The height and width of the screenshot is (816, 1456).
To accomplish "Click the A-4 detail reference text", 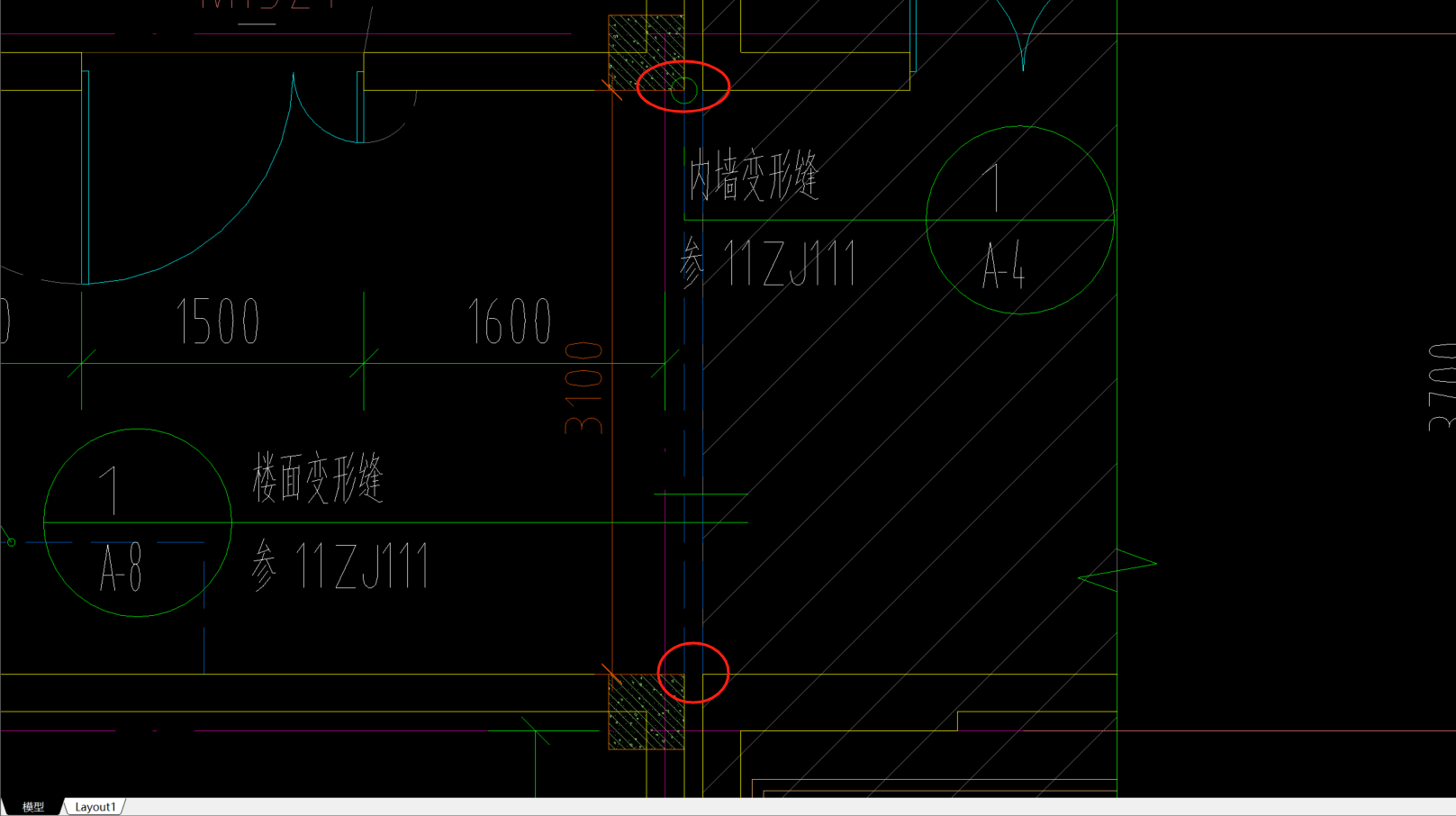I will pyautogui.click(x=1004, y=267).
